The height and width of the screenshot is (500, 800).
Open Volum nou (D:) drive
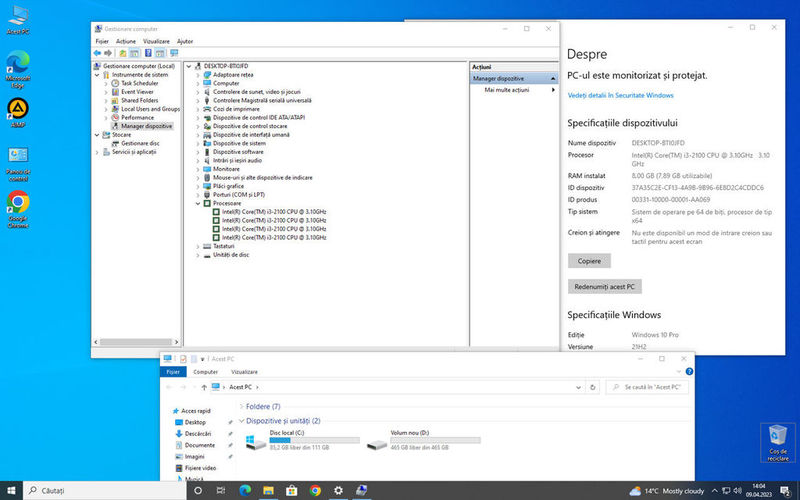coord(423,440)
